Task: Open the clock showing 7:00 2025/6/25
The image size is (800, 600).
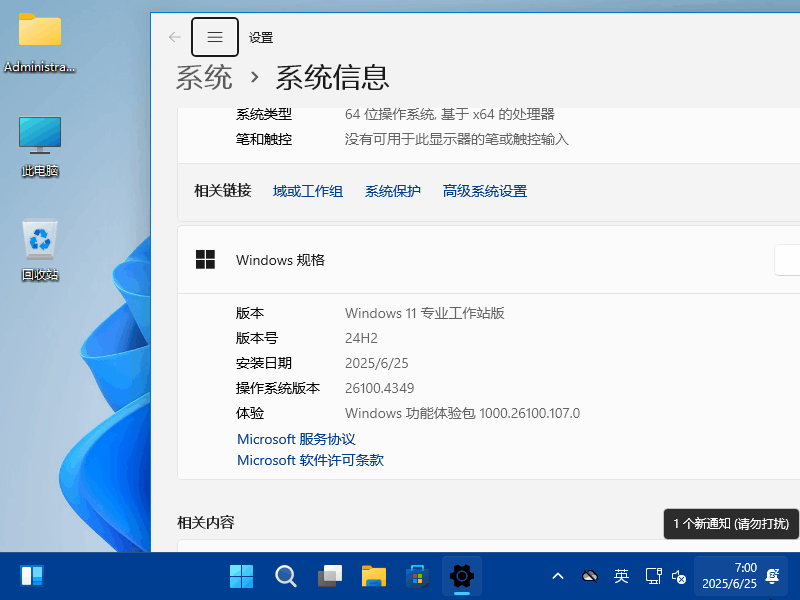Action: 730,576
